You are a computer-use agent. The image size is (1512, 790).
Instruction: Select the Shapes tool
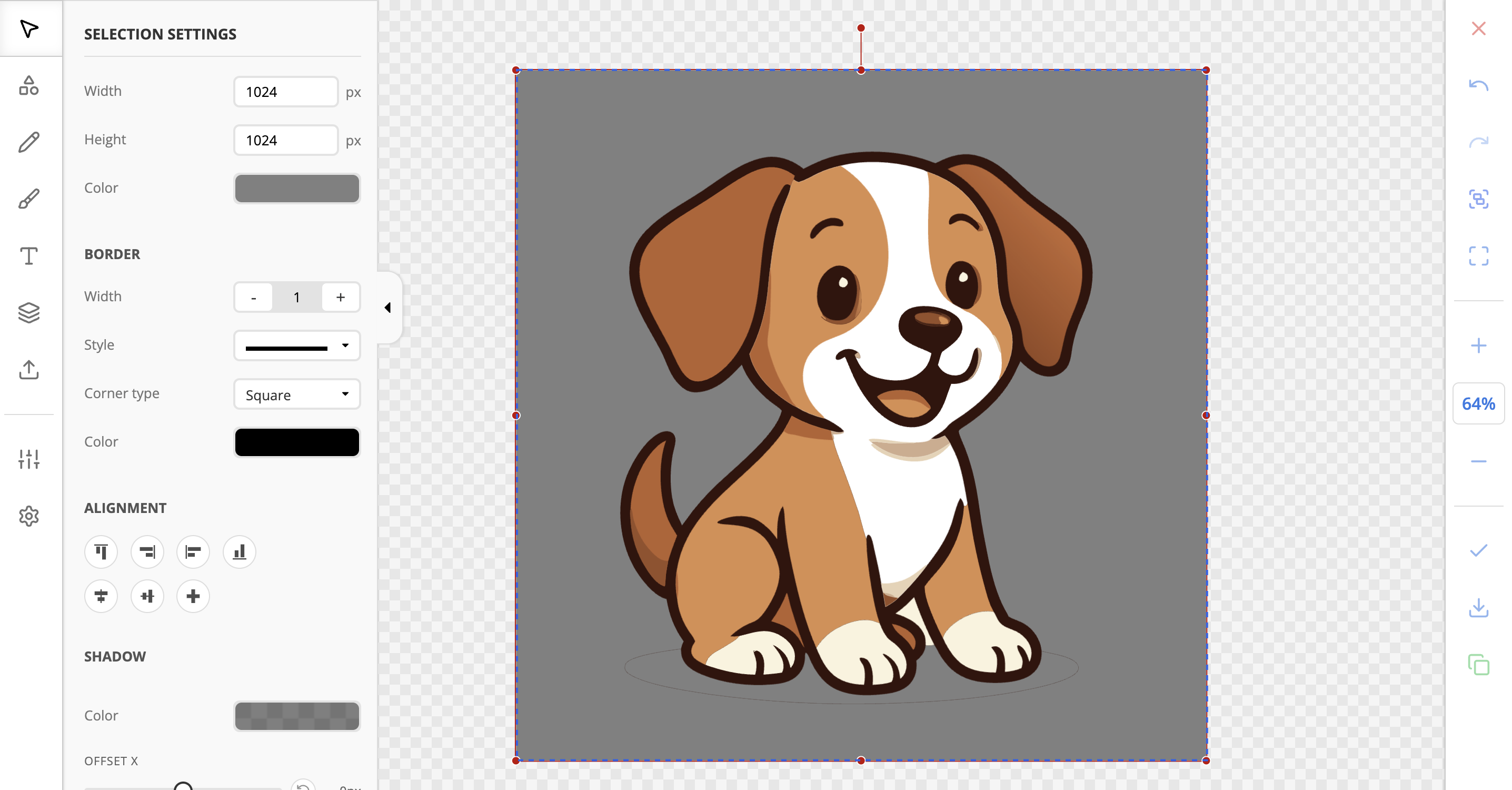[29, 86]
